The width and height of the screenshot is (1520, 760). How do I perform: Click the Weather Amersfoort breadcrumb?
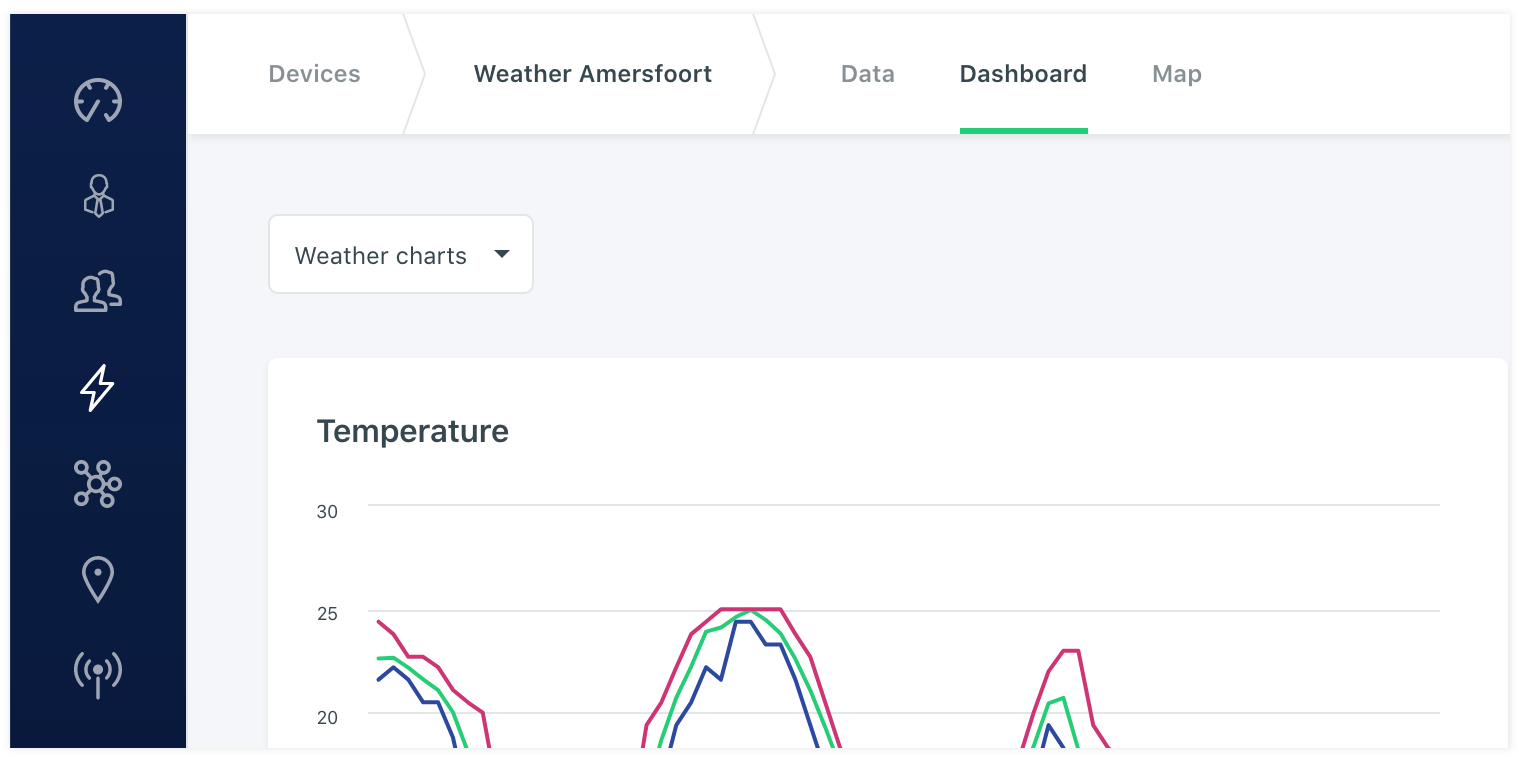tap(592, 74)
